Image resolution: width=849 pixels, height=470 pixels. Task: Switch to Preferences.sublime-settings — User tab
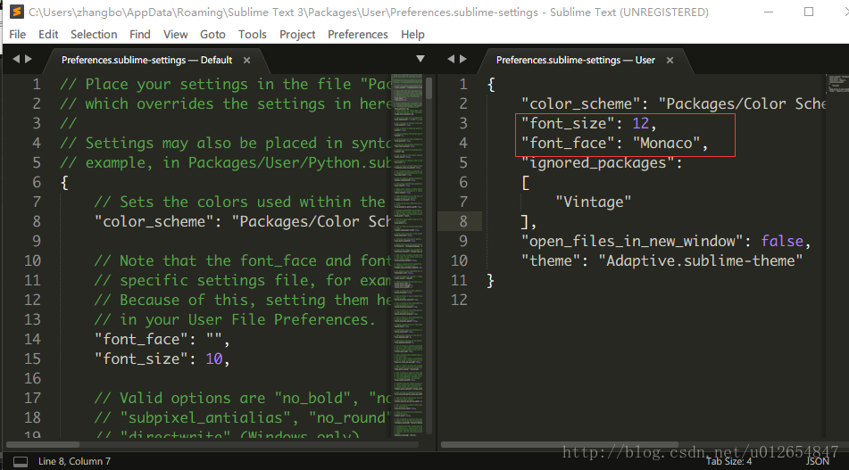[575, 60]
